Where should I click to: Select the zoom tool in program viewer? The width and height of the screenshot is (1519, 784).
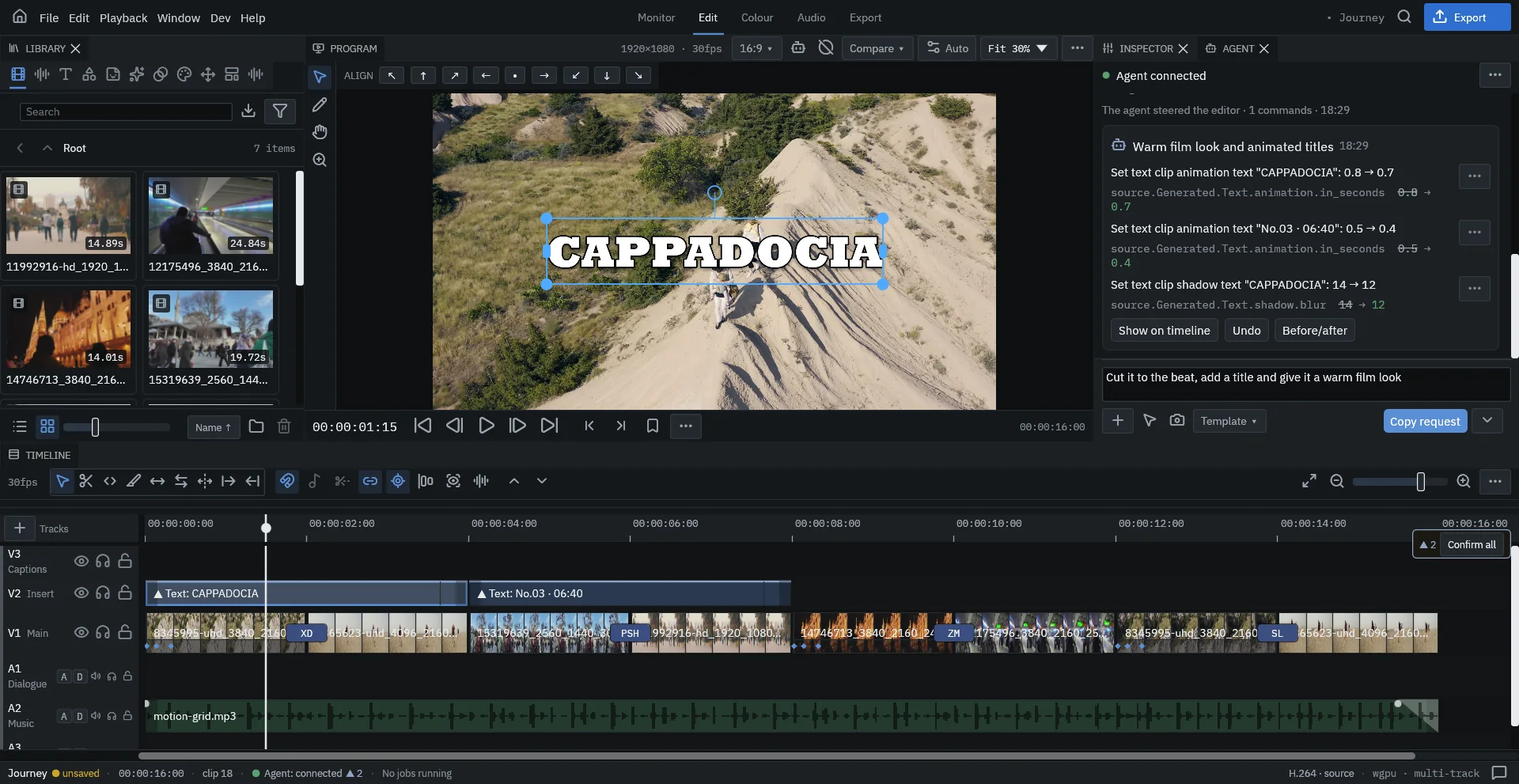pyautogui.click(x=320, y=160)
